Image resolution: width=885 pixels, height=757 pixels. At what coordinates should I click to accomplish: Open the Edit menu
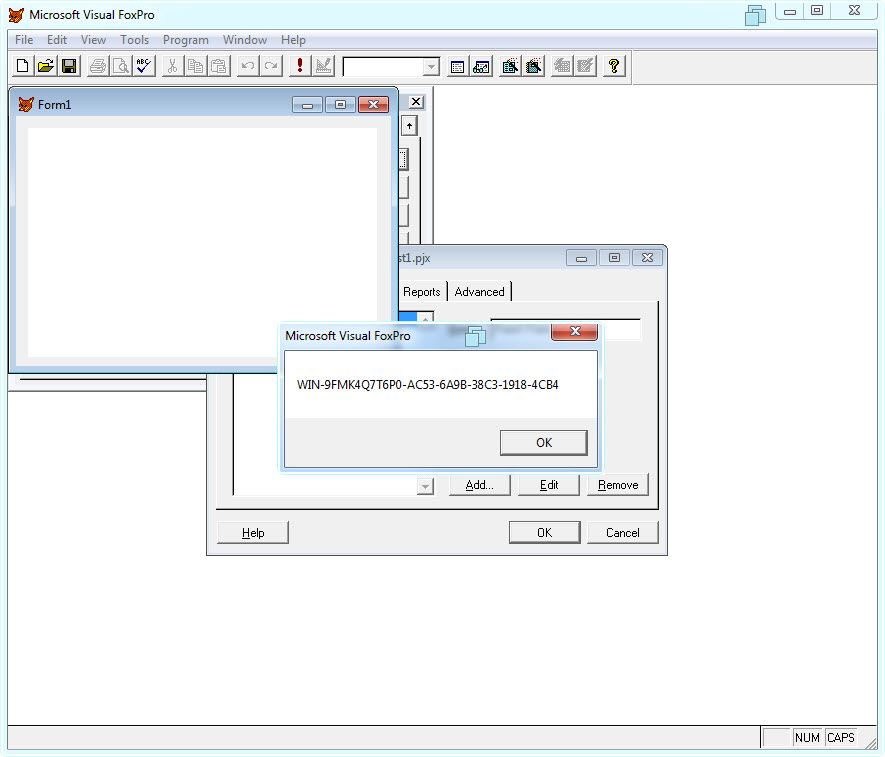[x=56, y=40]
